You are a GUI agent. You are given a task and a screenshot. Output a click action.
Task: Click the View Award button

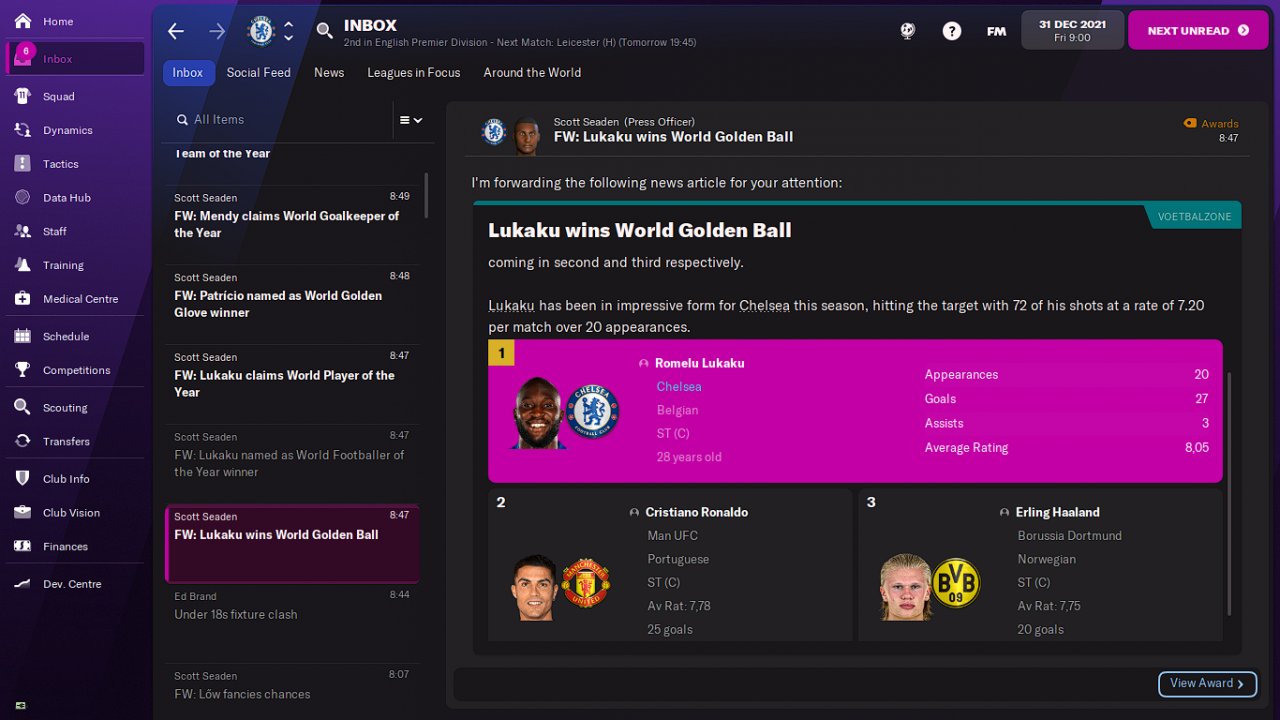point(1207,683)
